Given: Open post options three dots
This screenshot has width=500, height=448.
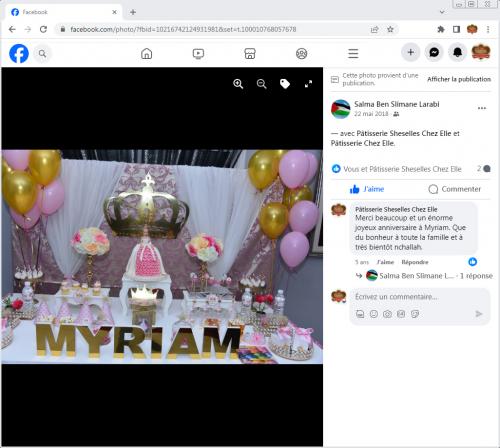Looking at the screenshot, I should point(482,108).
